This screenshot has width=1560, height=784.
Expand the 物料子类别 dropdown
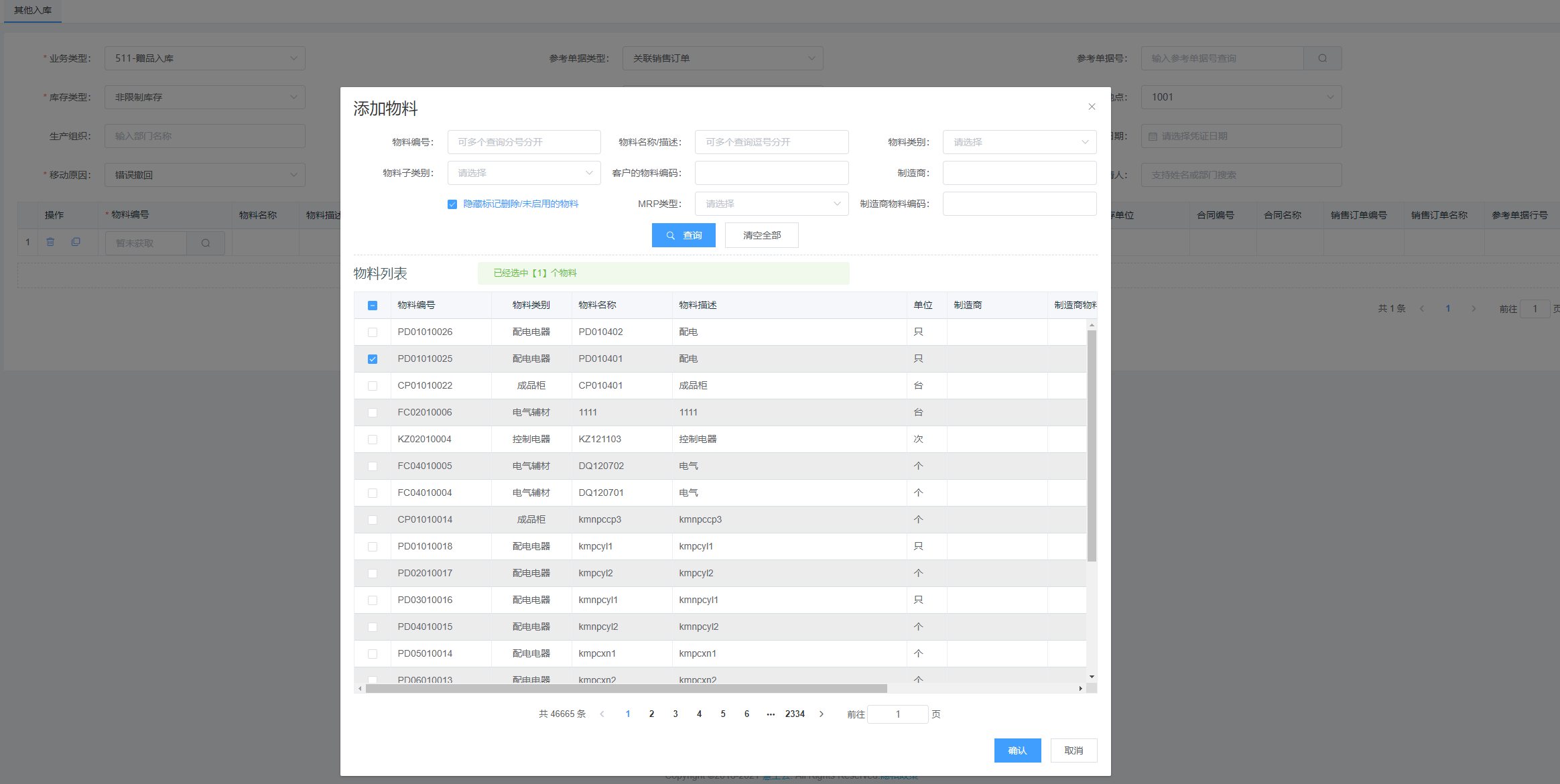pyautogui.click(x=523, y=173)
